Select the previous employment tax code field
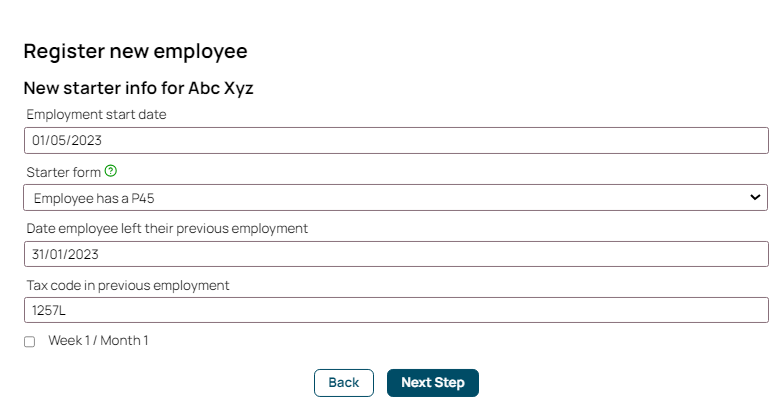This screenshot has width=780, height=413. (396, 310)
